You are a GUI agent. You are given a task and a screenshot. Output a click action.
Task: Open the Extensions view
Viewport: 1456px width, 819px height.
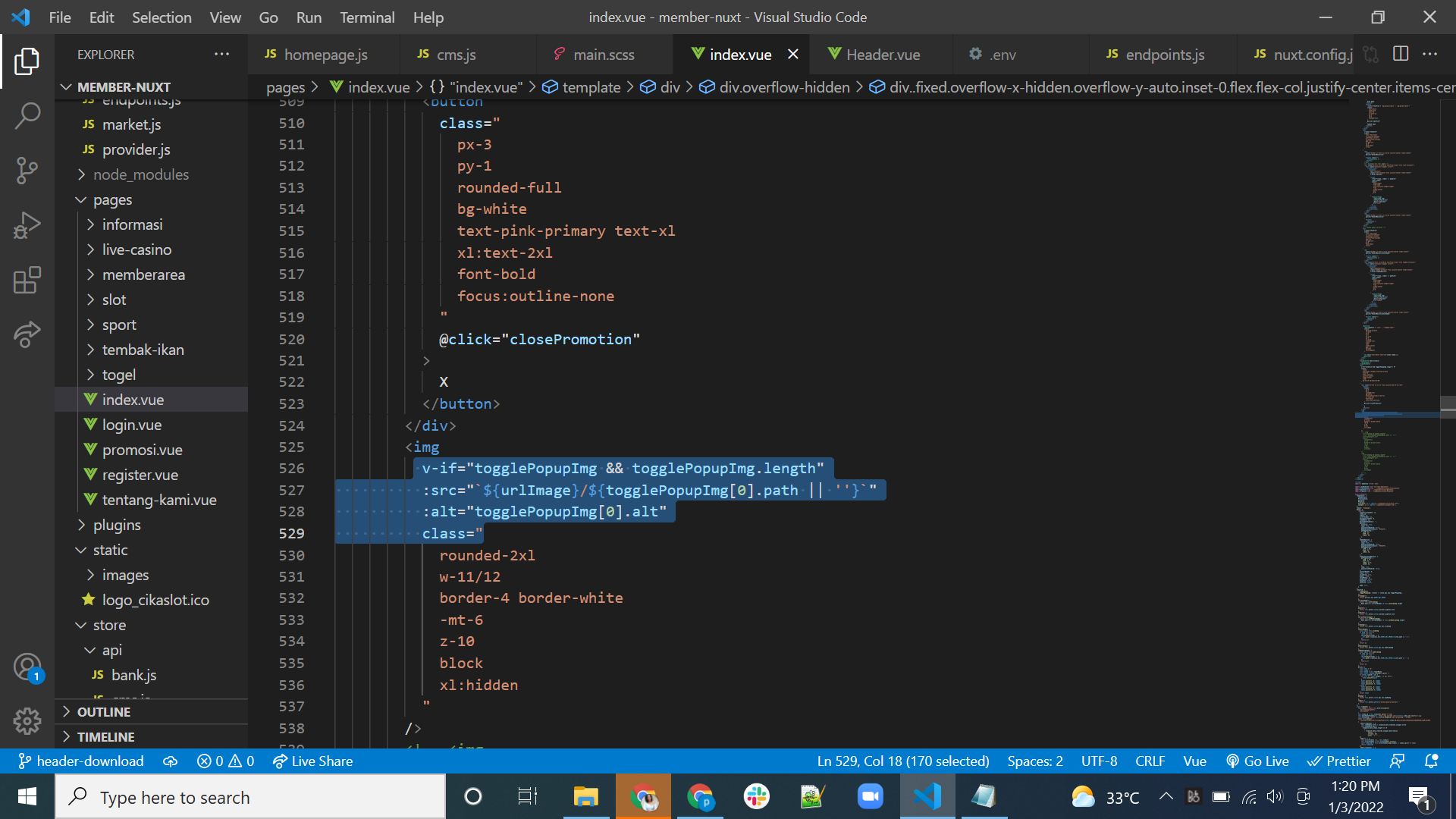tap(27, 280)
